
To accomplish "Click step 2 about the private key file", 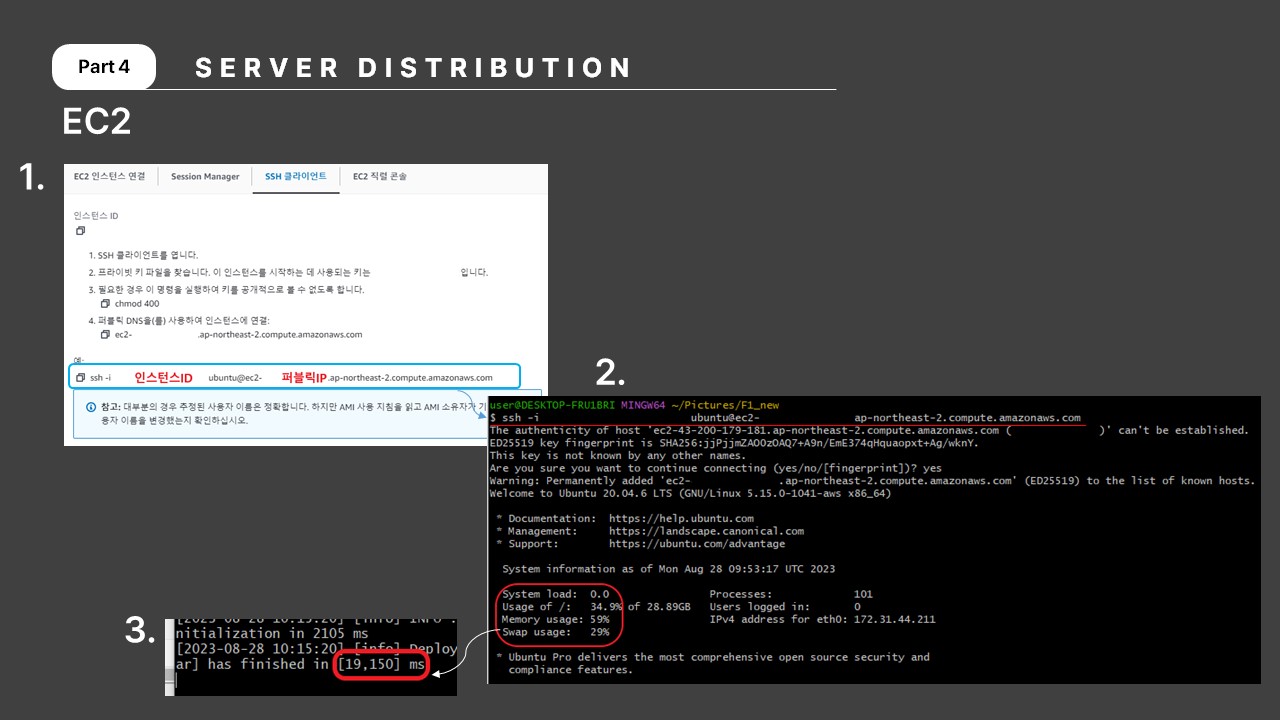I will tap(288, 272).
